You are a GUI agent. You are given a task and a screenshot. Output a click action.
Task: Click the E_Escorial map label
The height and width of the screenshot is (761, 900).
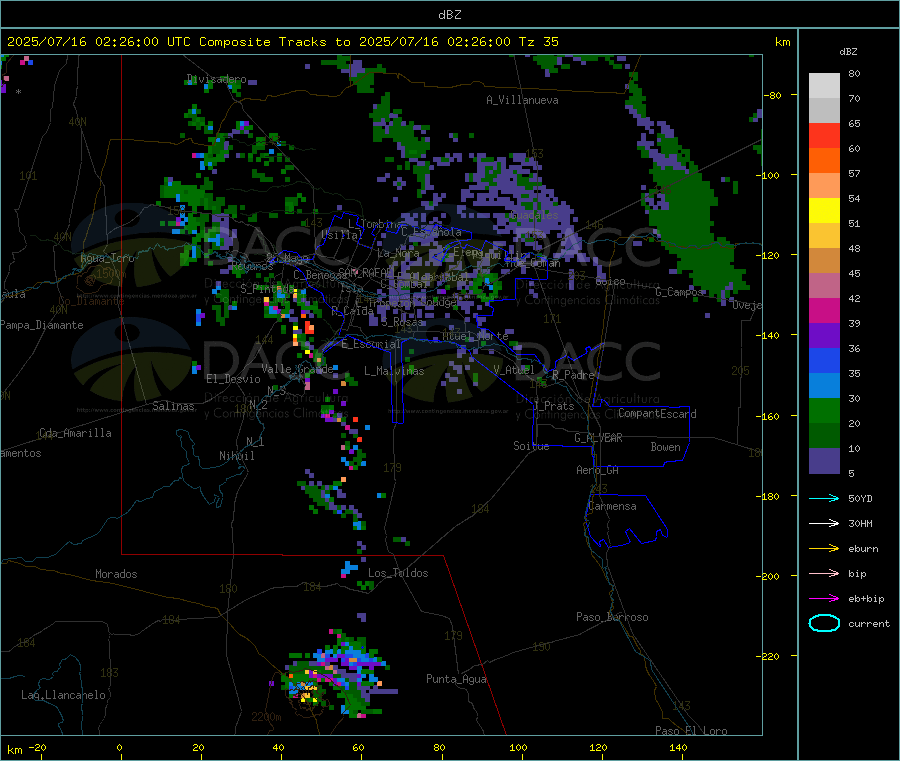[x=370, y=344]
